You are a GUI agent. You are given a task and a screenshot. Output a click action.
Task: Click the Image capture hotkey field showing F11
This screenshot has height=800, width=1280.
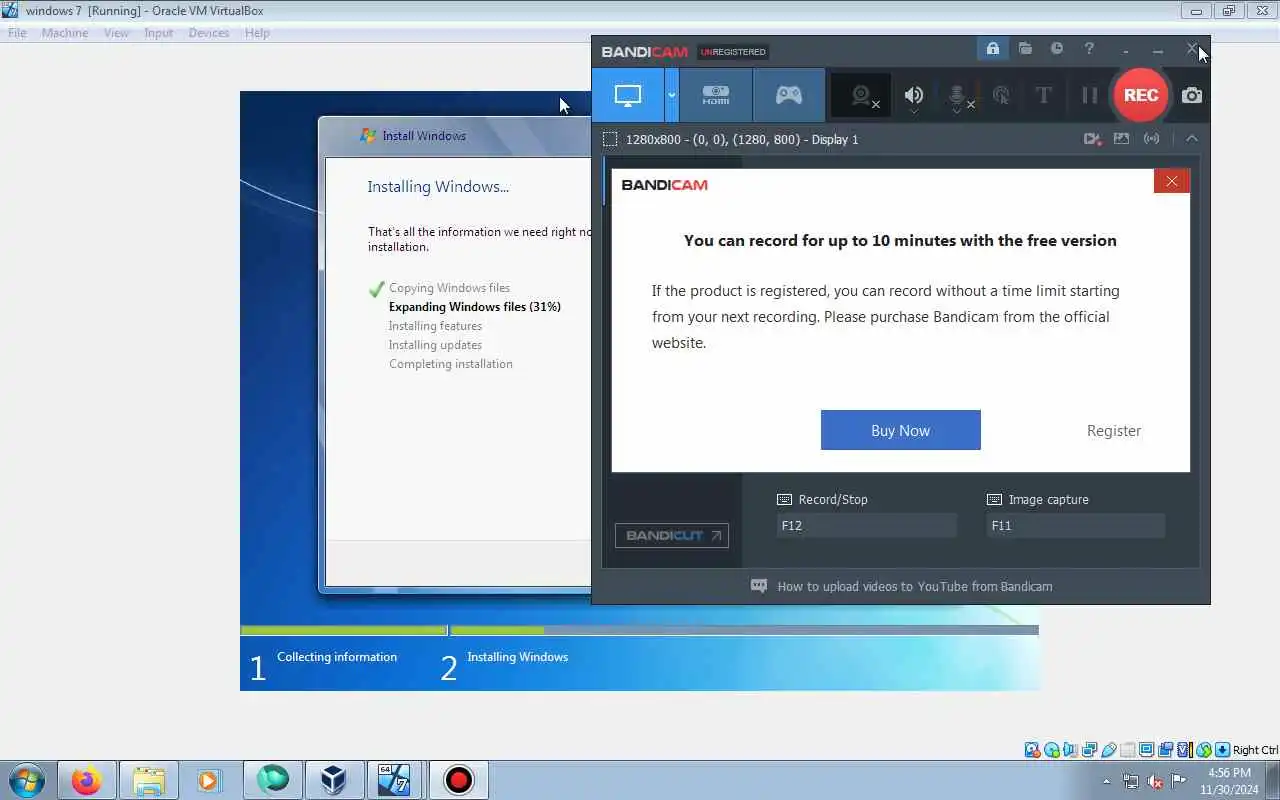(x=1076, y=525)
